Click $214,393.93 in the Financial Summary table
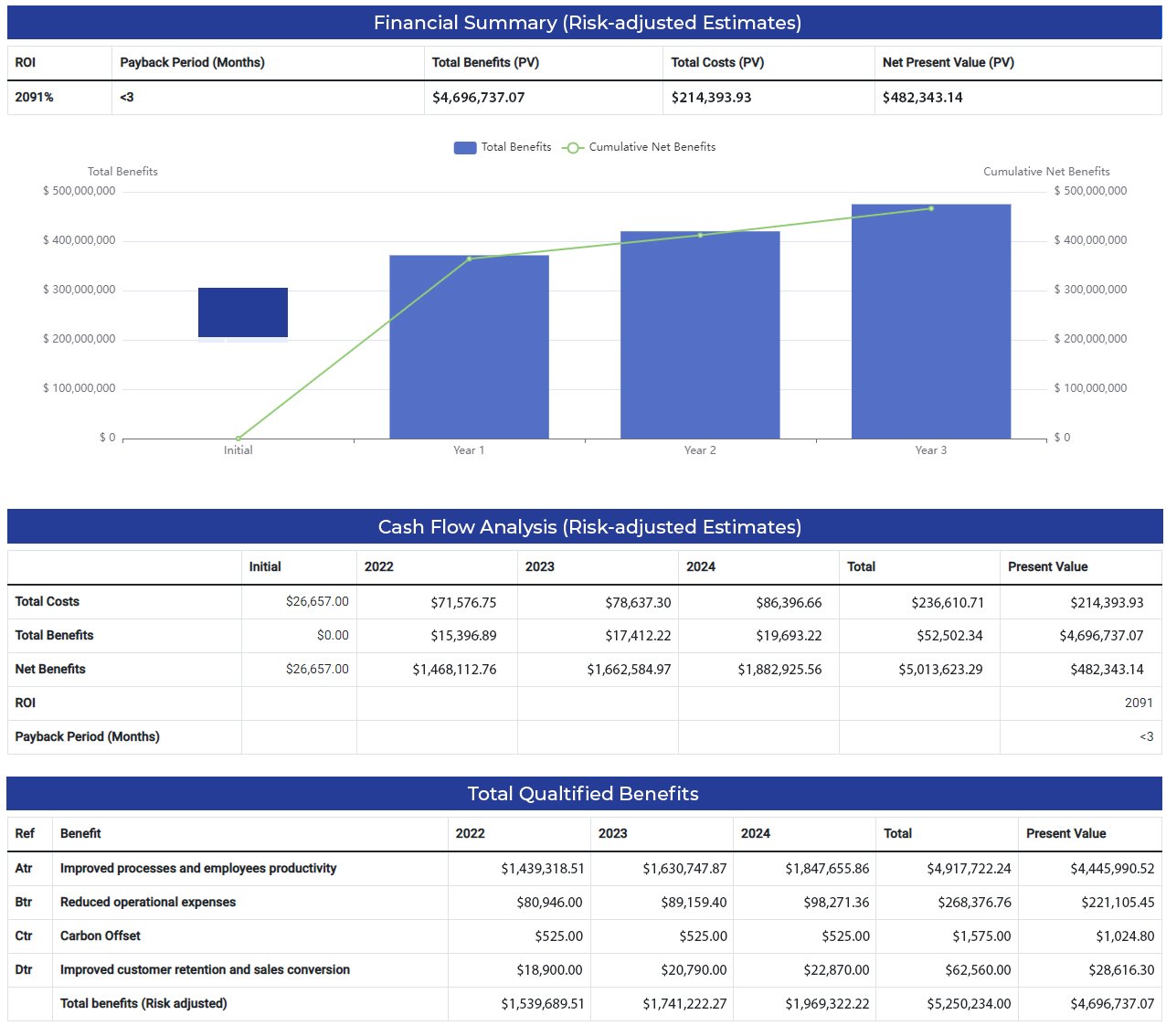1166x1036 pixels. click(711, 98)
